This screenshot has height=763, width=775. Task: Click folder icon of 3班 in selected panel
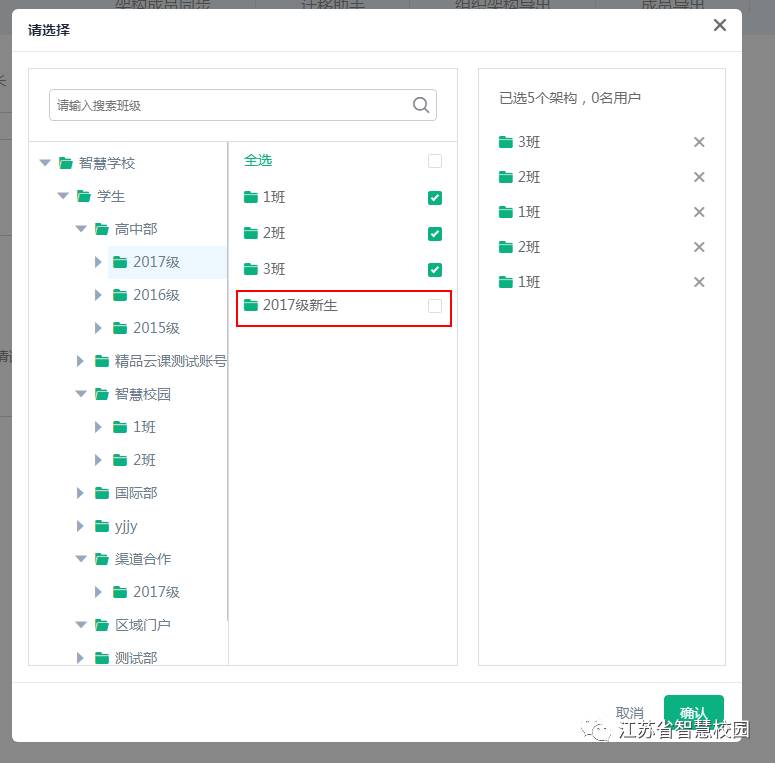(506, 142)
